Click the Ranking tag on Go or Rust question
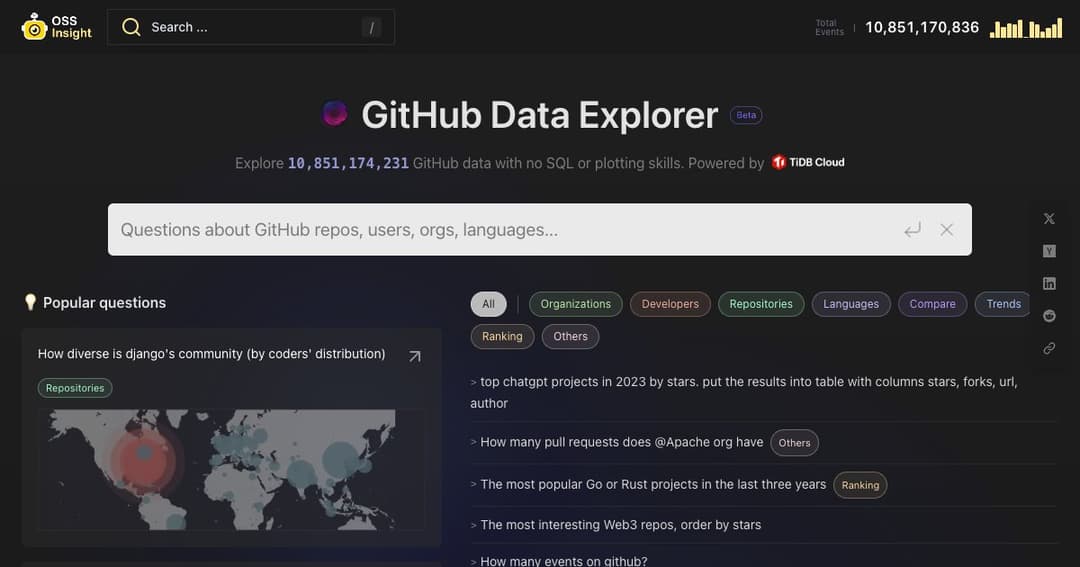1080x567 pixels. pos(860,485)
